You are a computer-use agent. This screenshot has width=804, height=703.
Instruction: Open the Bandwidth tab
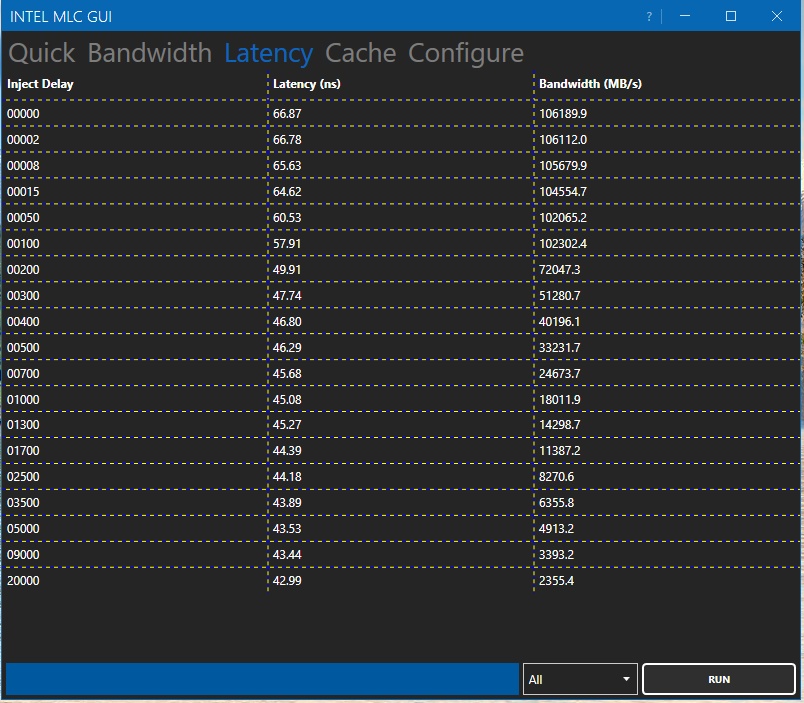pyautogui.click(x=149, y=53)
